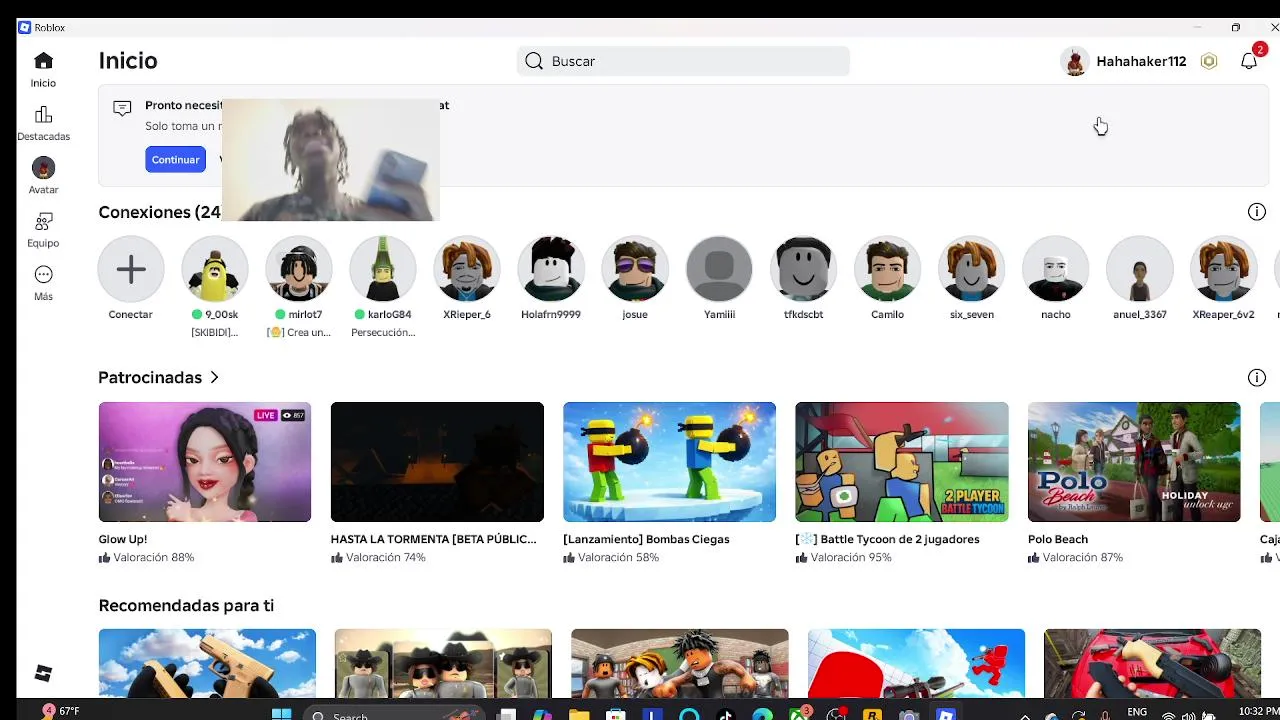Click the Glow Up! title text
The height and width of the screenshot is (720, 1280).
[x=123, y=539]
